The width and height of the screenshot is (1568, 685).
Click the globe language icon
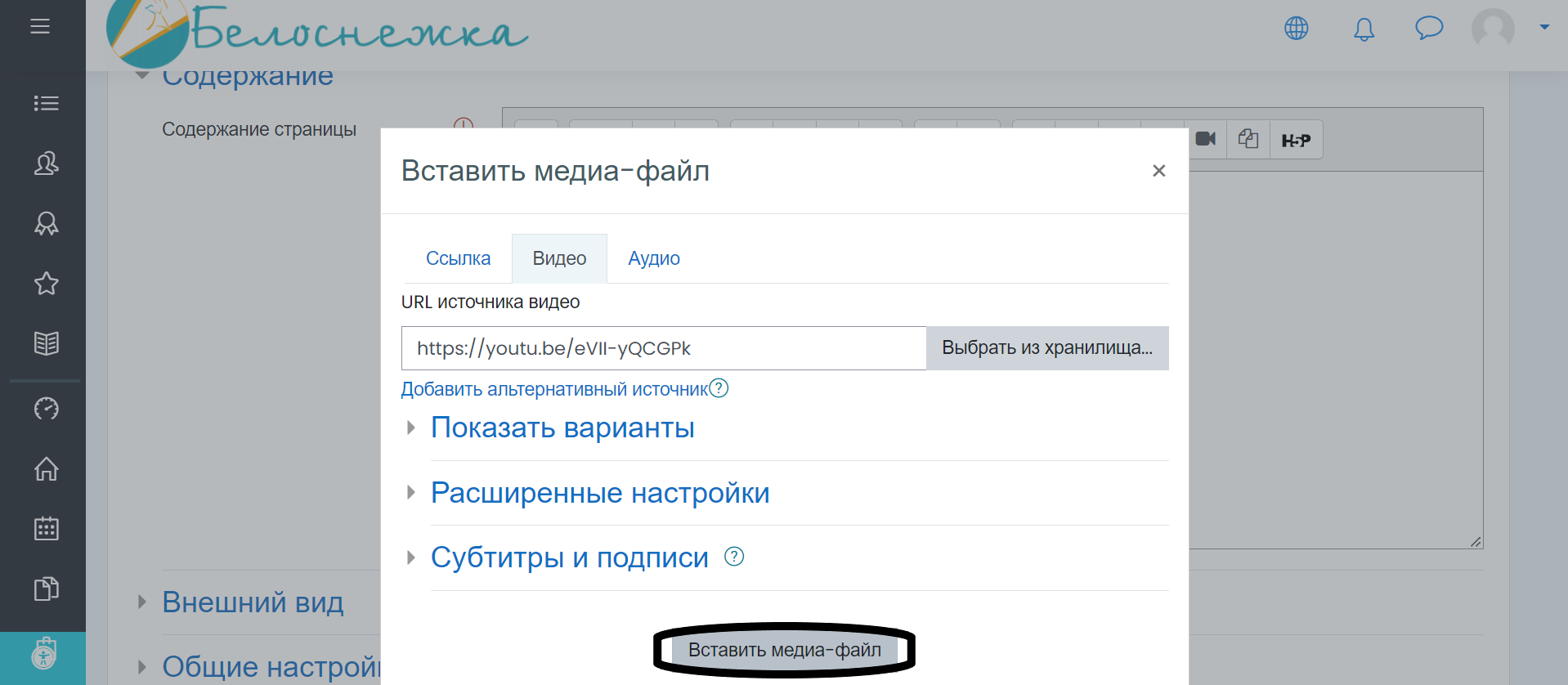click(x=1296, y=29)
